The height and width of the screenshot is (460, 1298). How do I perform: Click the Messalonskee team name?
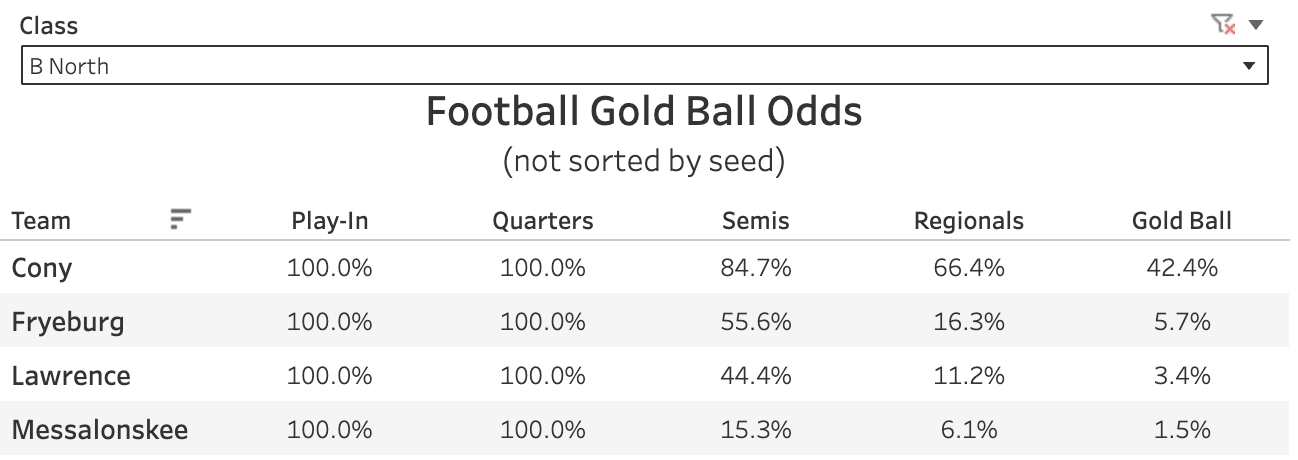click(x=100, y=430)
